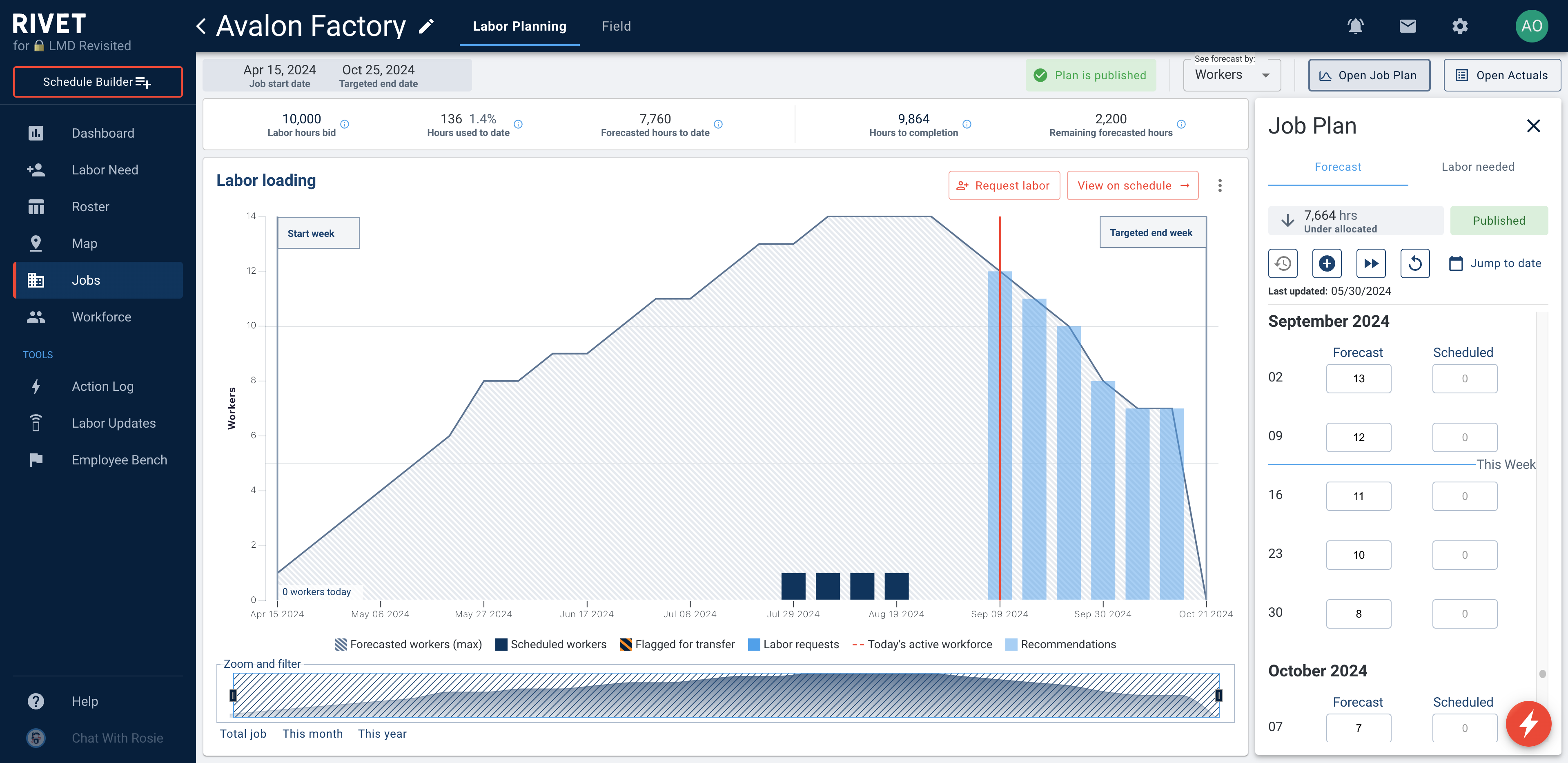Open the notifications bell
This screenshot has width=1568, height=763.
1355,26
